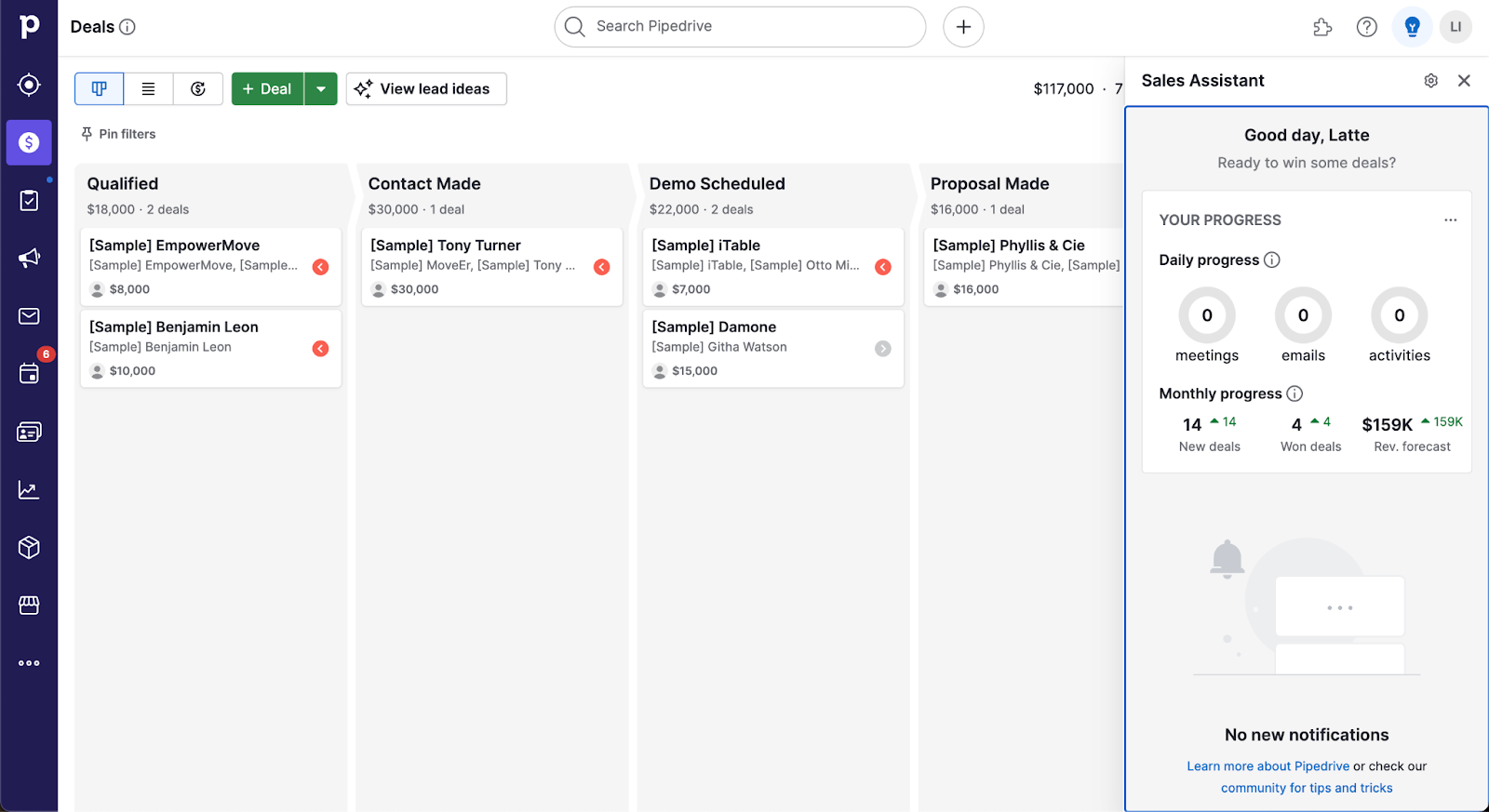Click the Search Pipedrive field
Image resolution: width=1489 pixels, height=812 pixels.
click(740, 27)
